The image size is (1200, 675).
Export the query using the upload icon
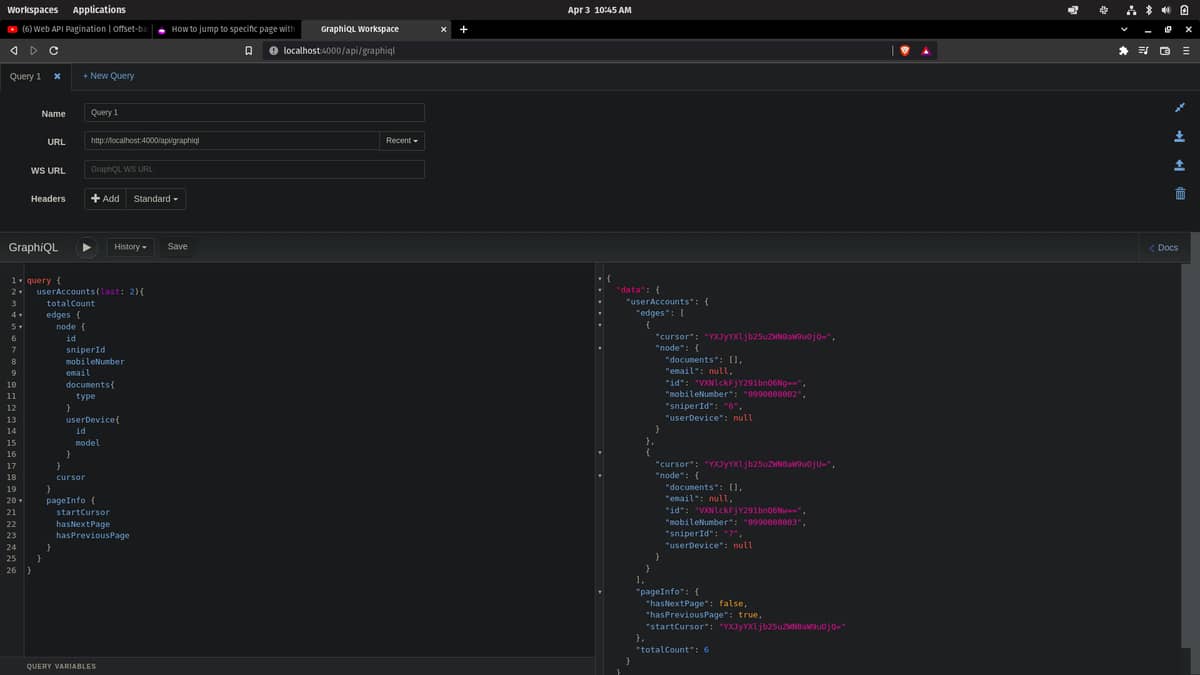point(1179,166)
